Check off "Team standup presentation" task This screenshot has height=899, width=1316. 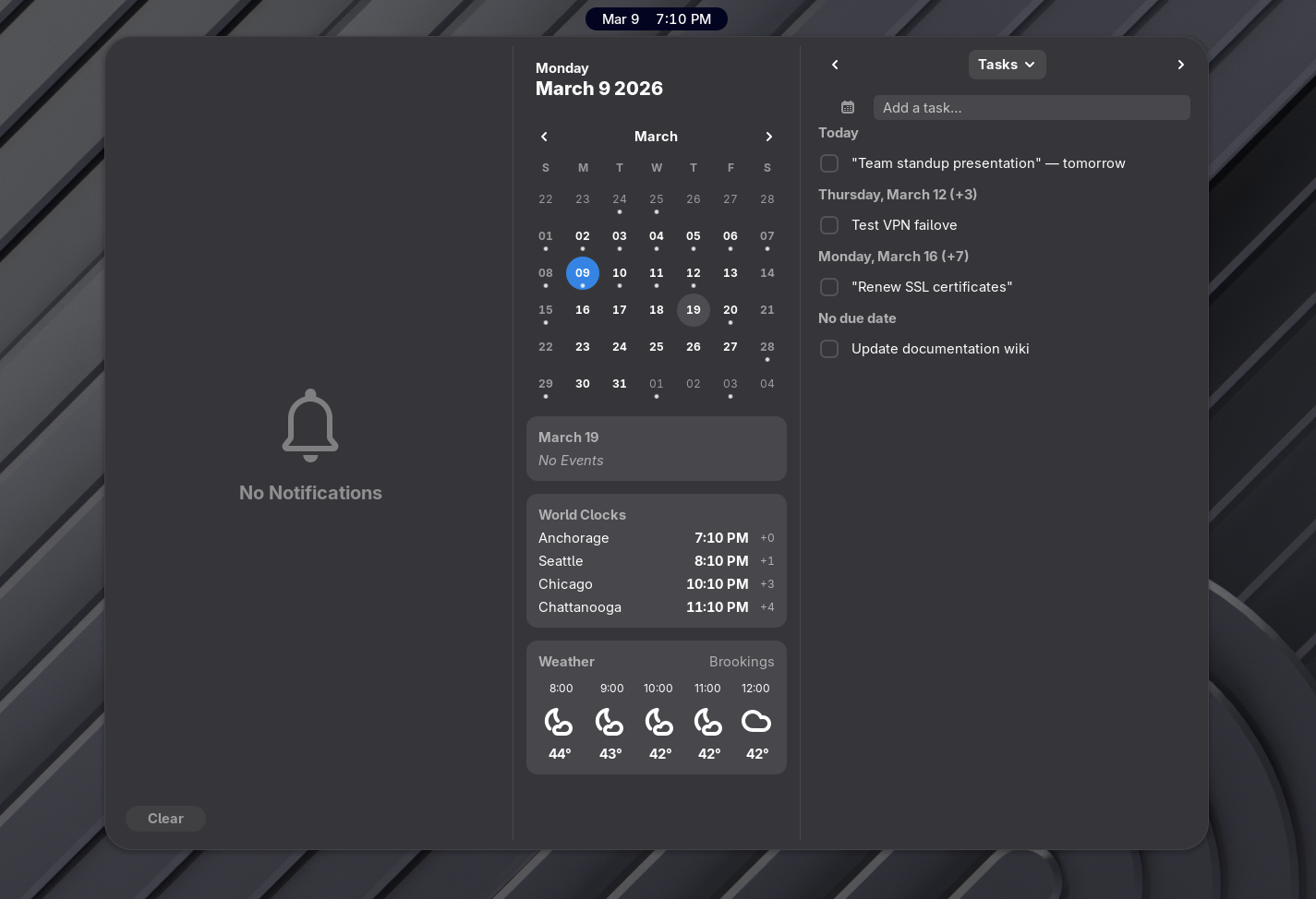pos(829,163)
